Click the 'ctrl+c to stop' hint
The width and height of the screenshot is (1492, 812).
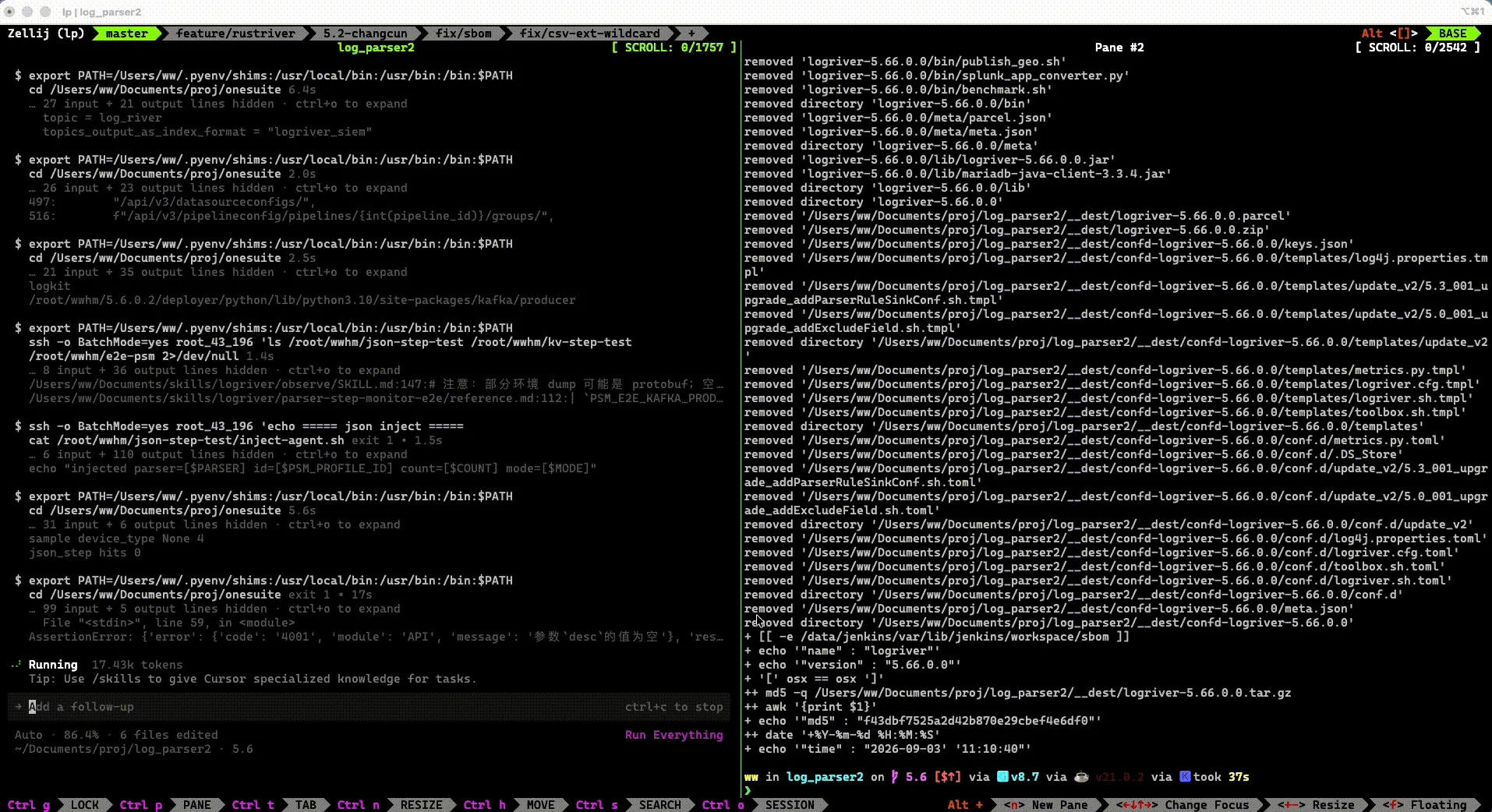point(674,707)
